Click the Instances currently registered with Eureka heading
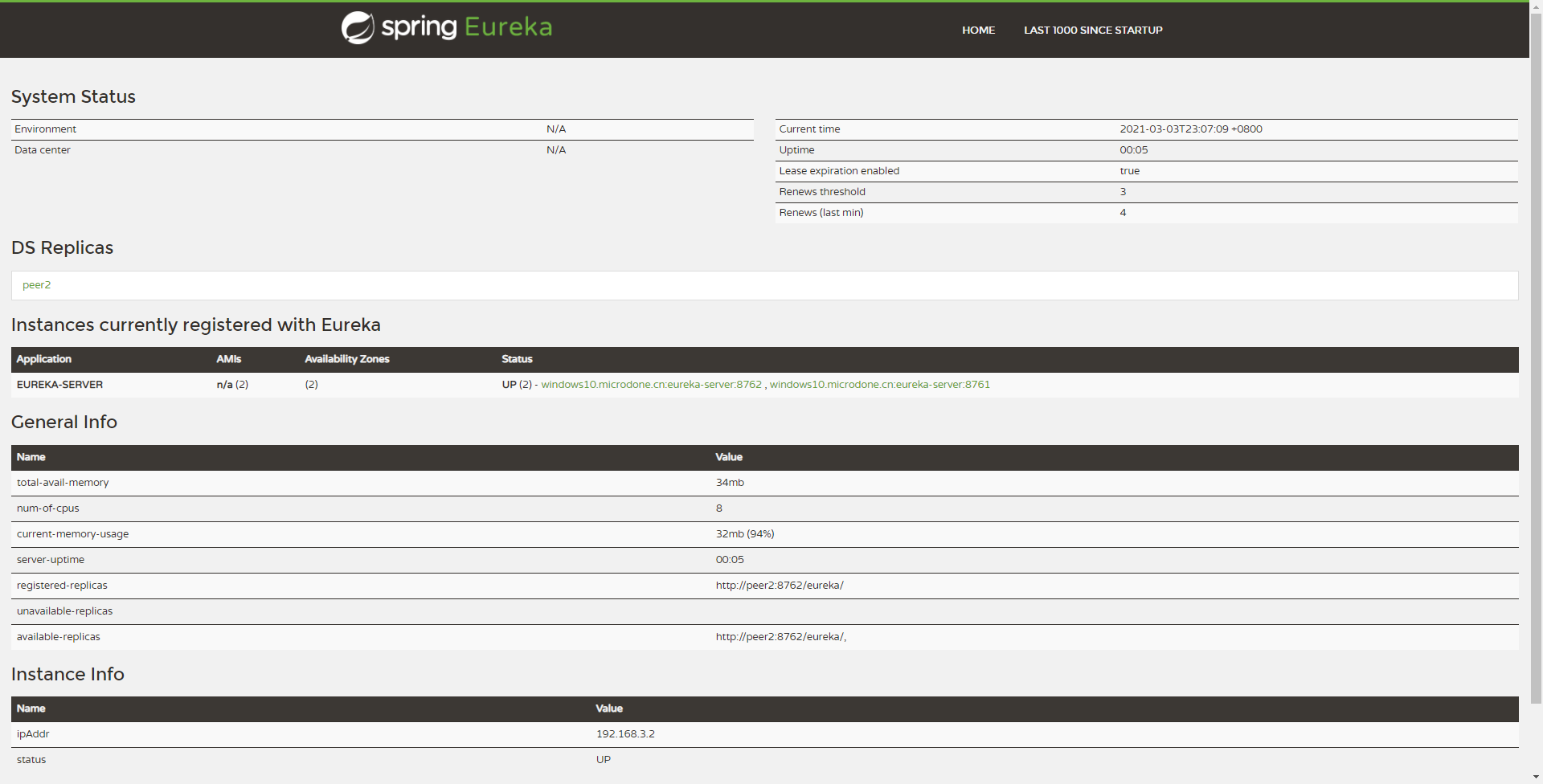The width and height of the screenshot is (1543, 784). tap(196, 325)
